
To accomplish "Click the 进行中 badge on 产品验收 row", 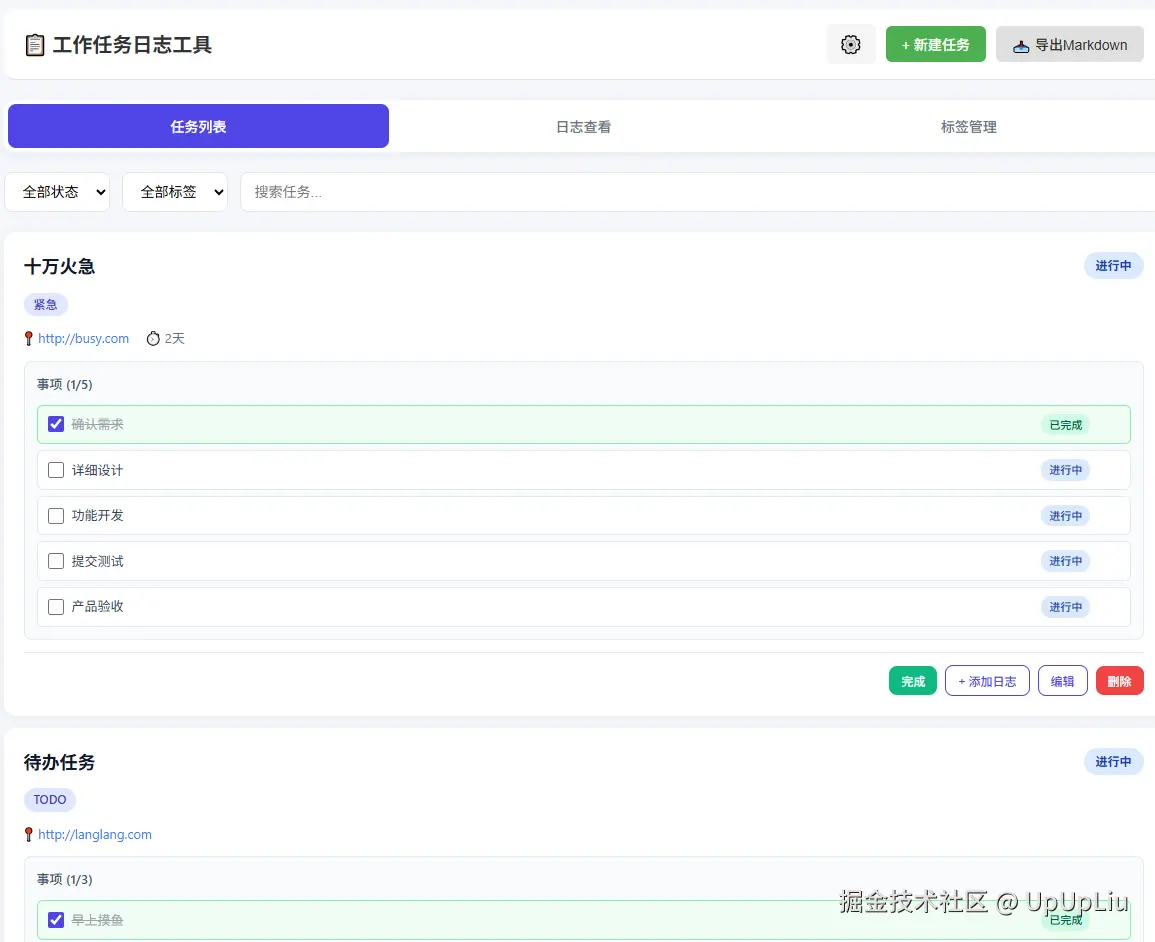I will tap(1065, 607).
